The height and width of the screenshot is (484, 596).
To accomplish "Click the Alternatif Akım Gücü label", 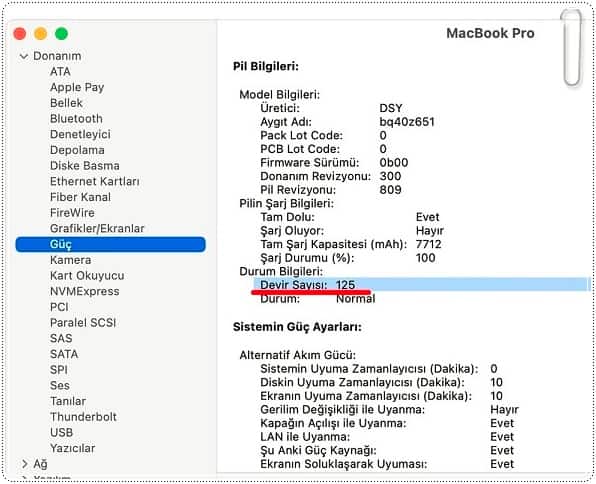I will click(x=297, y=355).
